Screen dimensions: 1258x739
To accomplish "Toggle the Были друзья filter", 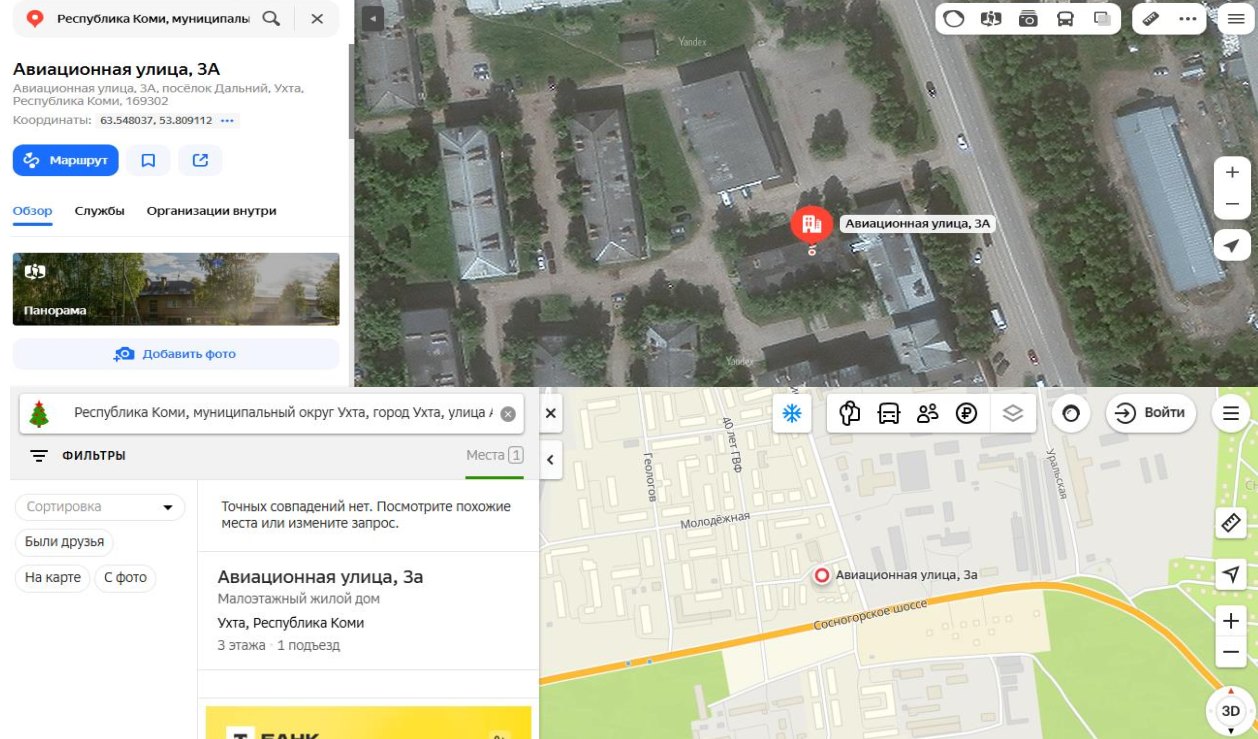I will (64, 542).
